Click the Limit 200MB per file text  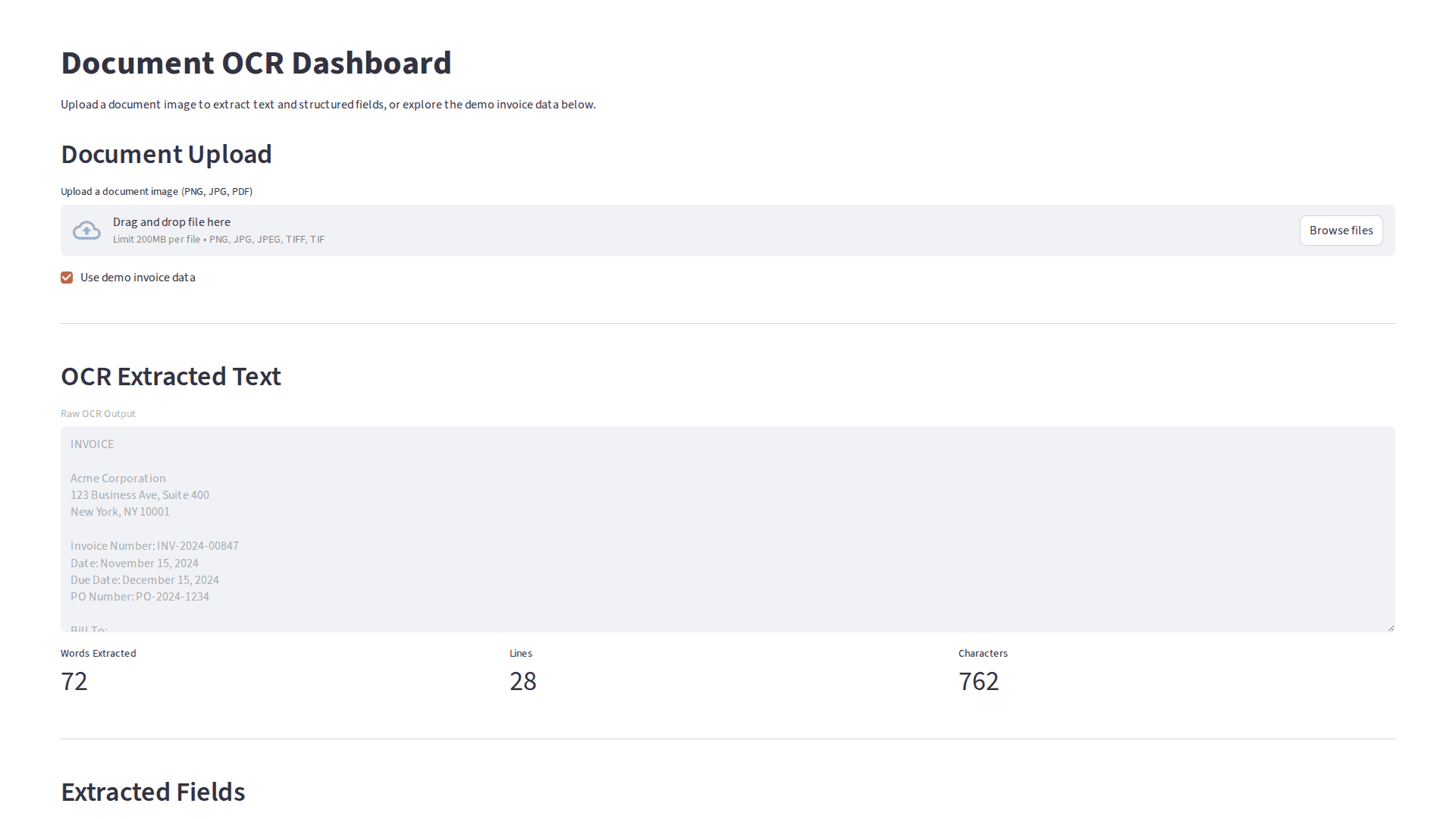click(218, 239)
